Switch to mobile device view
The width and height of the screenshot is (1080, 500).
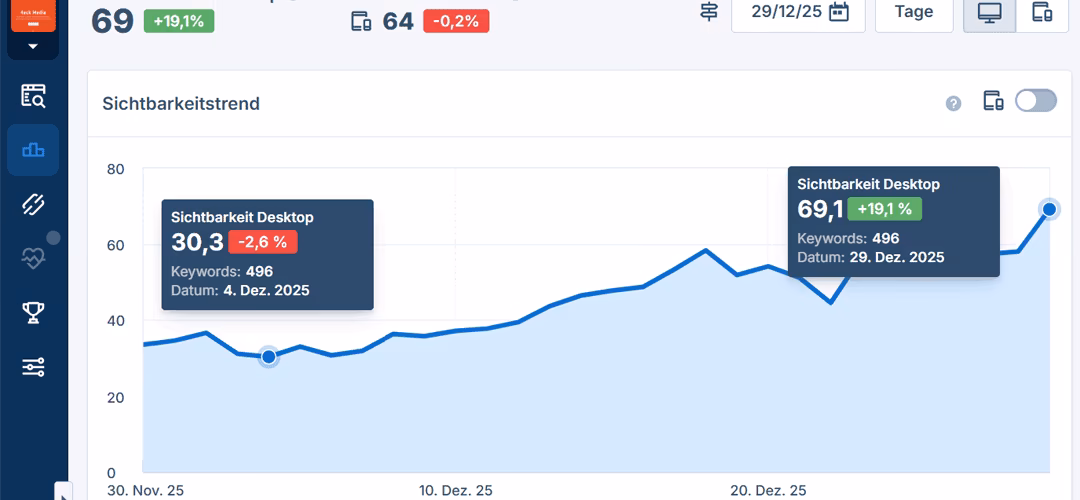tap(1042, 13)
